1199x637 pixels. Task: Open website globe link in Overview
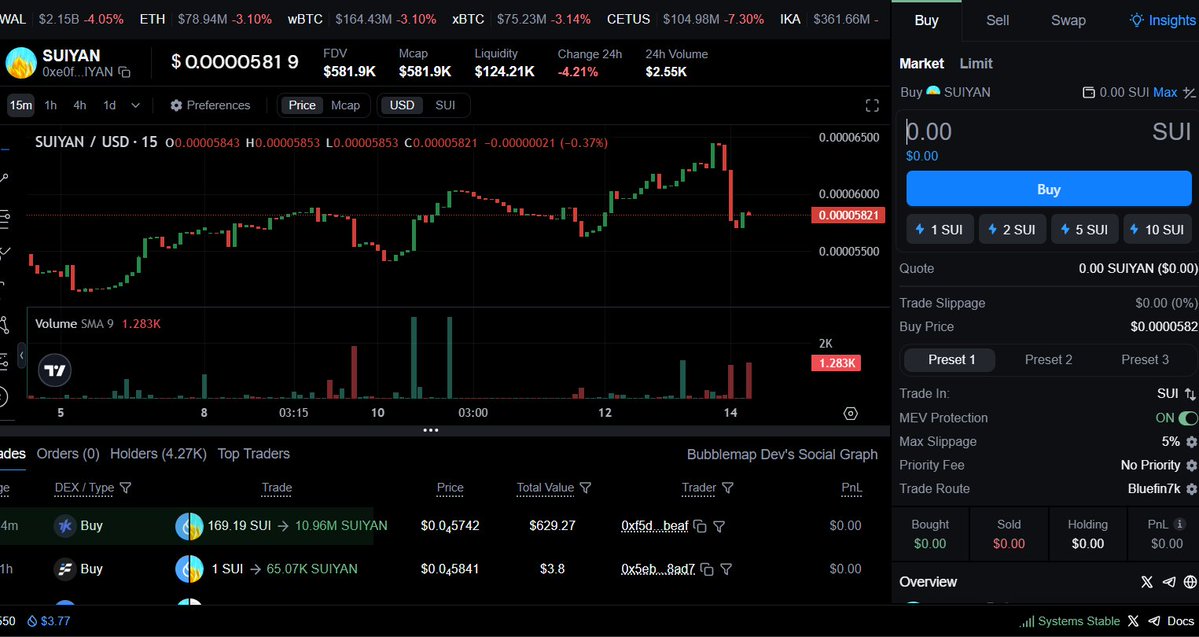[1190, 582]
